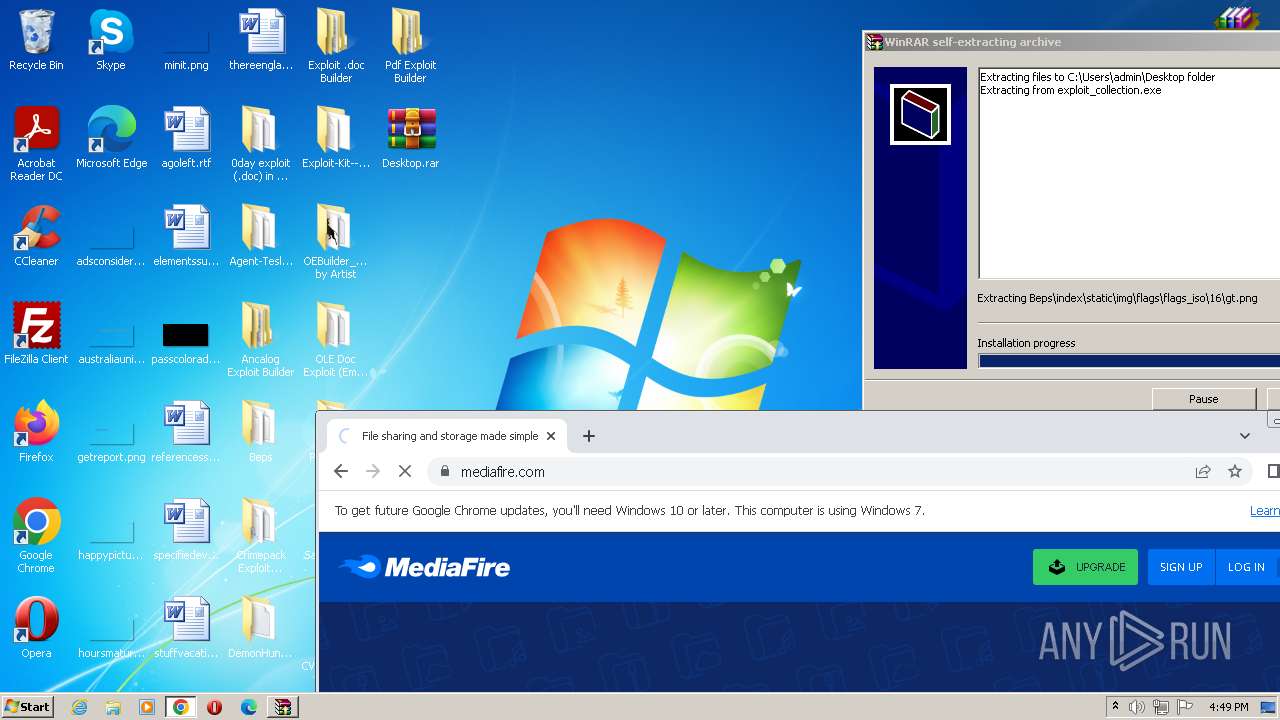
Task: Switch to WinRAR task in the taskbar
Action: tap(283, 707)
